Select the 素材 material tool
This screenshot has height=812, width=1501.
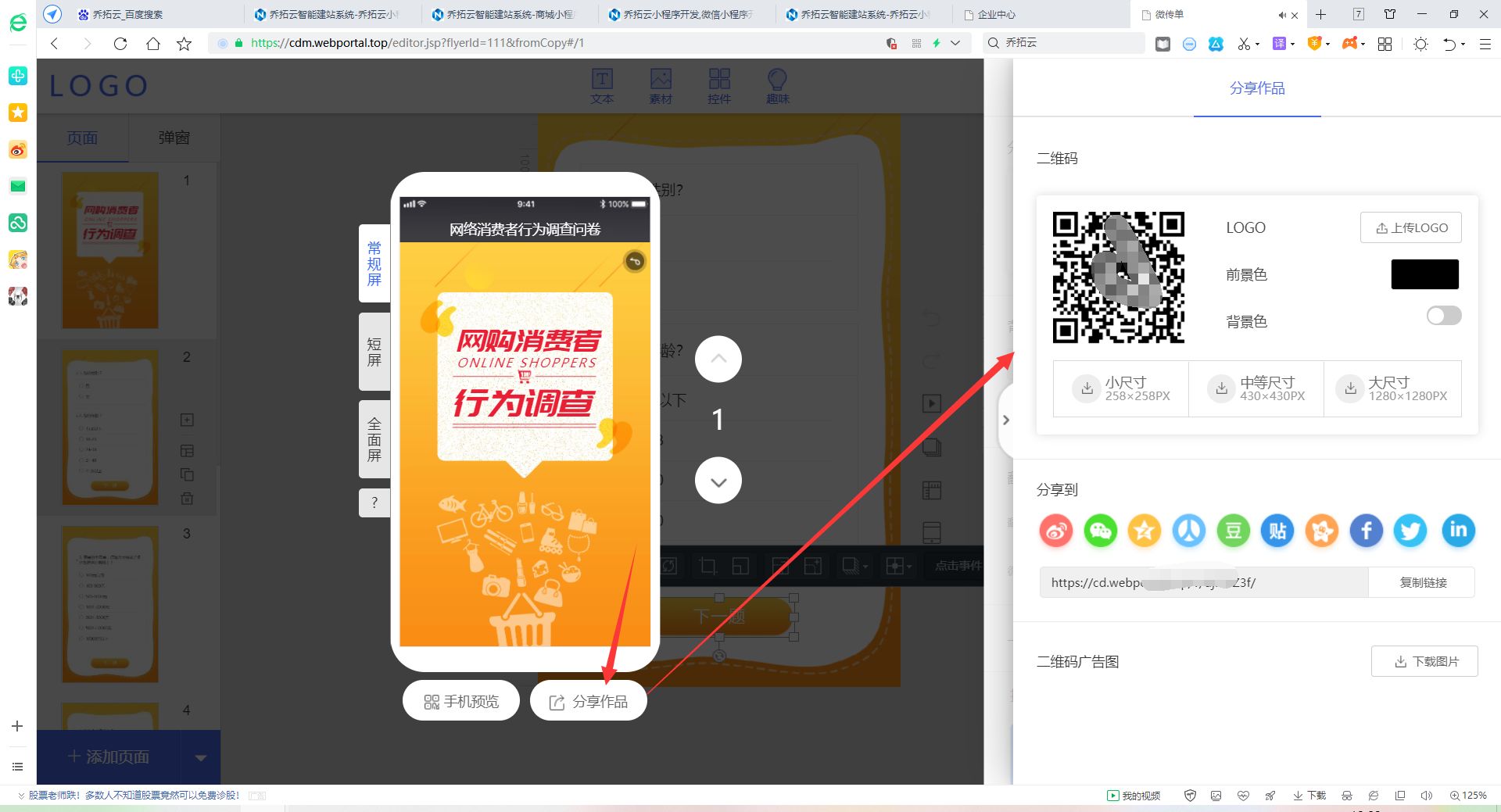click(661, 86)
